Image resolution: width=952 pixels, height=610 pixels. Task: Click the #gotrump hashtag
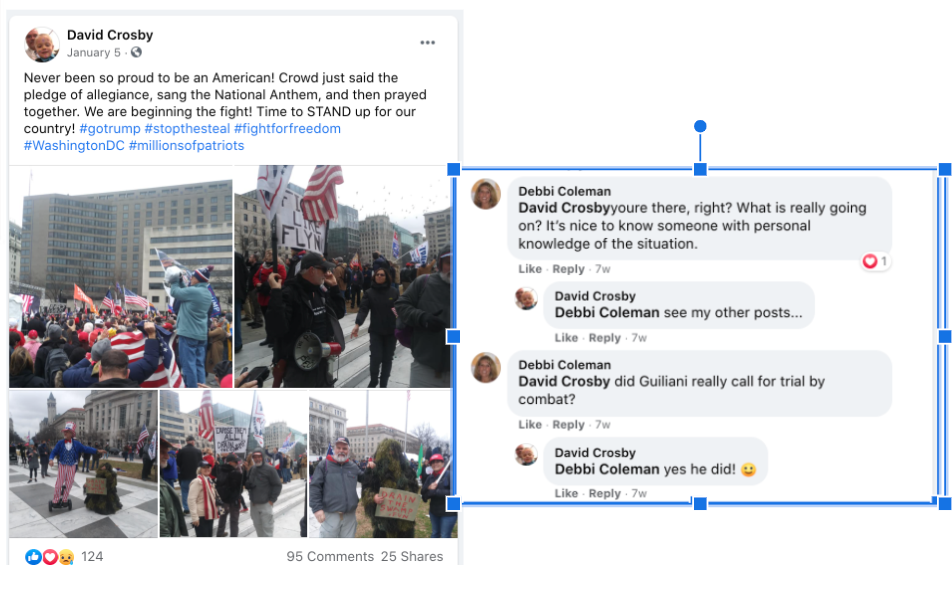[x=110, y=129]
